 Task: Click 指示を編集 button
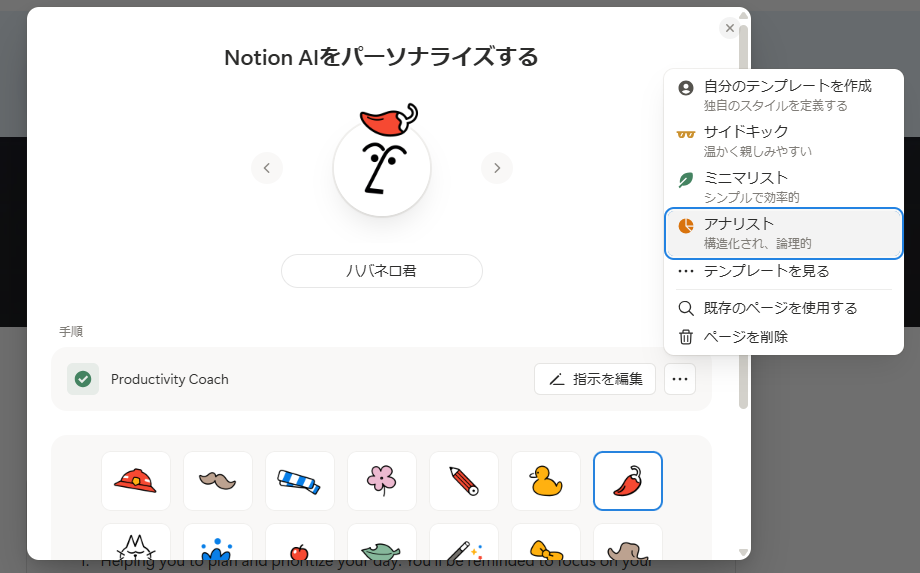595,379
